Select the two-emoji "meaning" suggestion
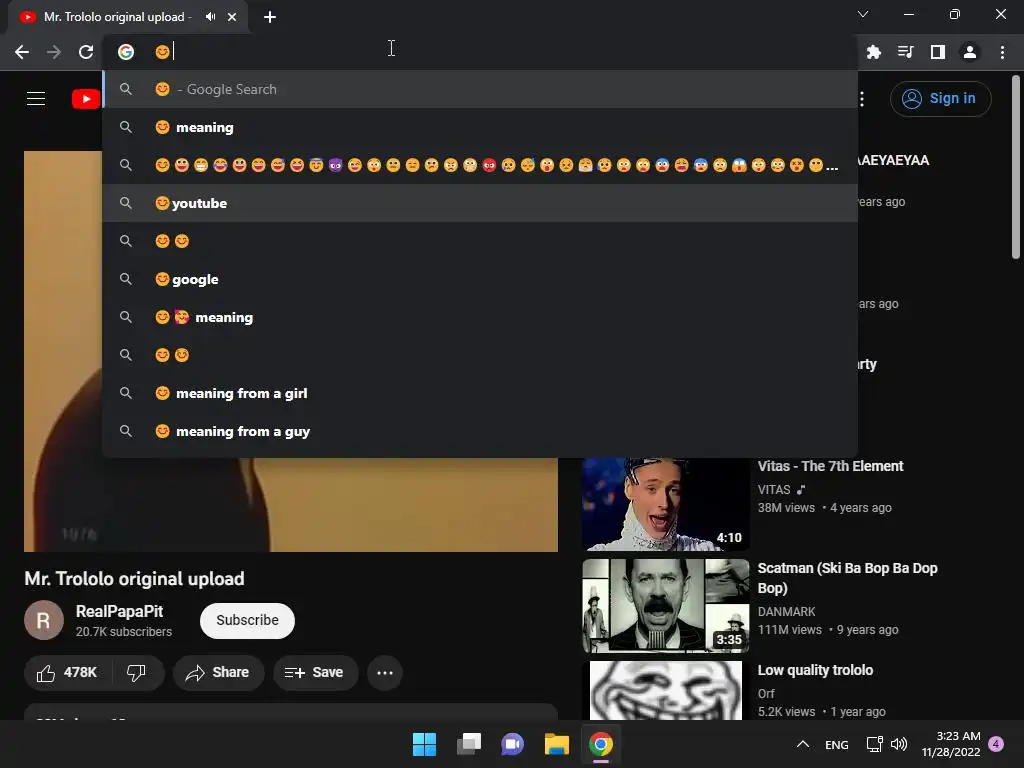This screenshot has height=768, width=1024. pyautogui.click(x=480, y=317)
